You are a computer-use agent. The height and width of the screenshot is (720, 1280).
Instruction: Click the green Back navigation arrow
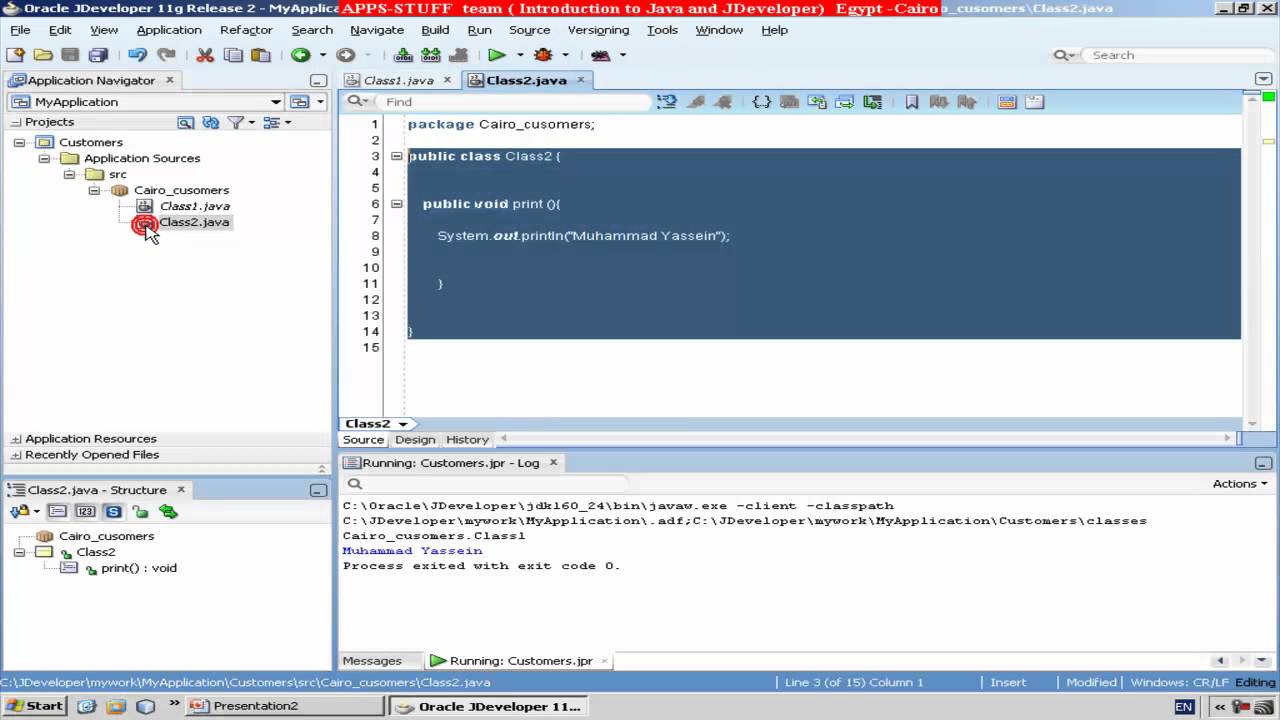tap(301, 55)
